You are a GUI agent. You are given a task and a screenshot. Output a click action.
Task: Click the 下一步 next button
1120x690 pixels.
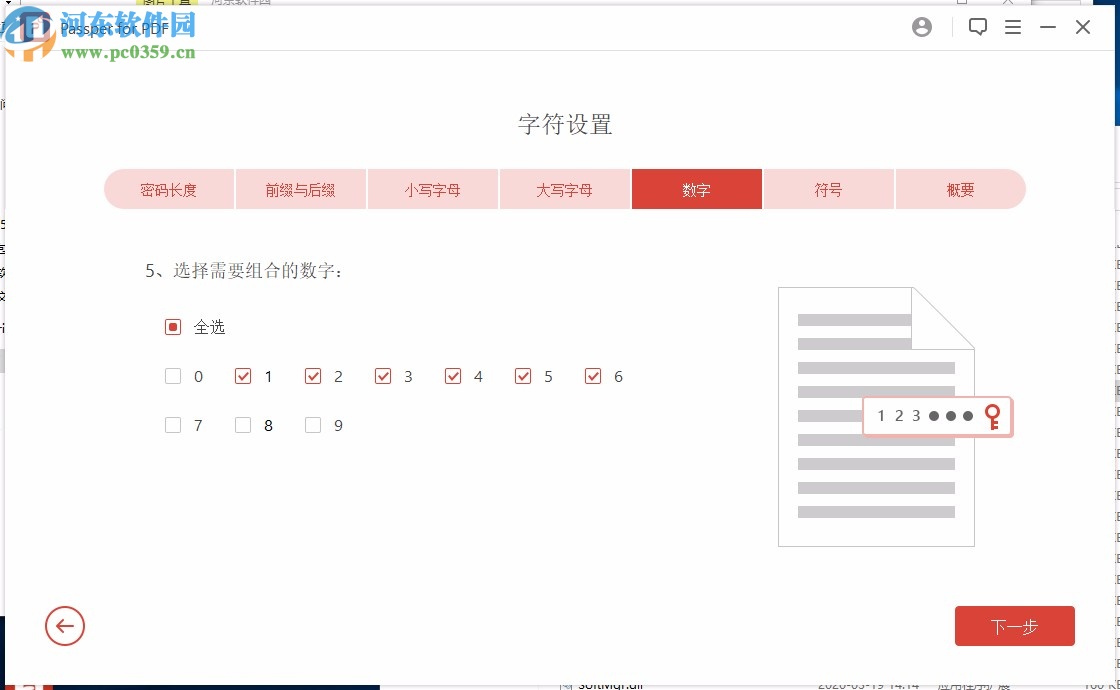point(1015,626)
